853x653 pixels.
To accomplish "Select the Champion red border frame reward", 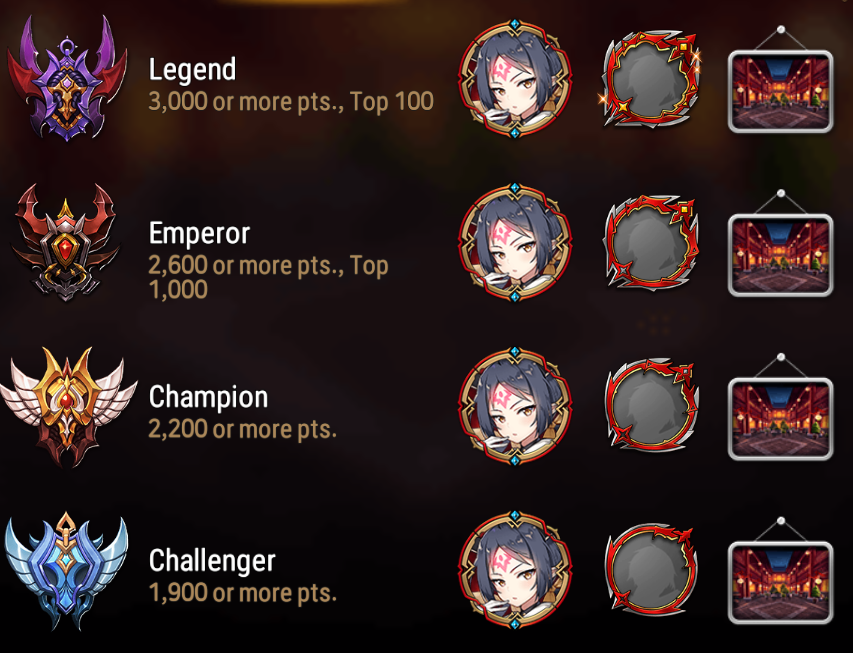I will [651, 406].
